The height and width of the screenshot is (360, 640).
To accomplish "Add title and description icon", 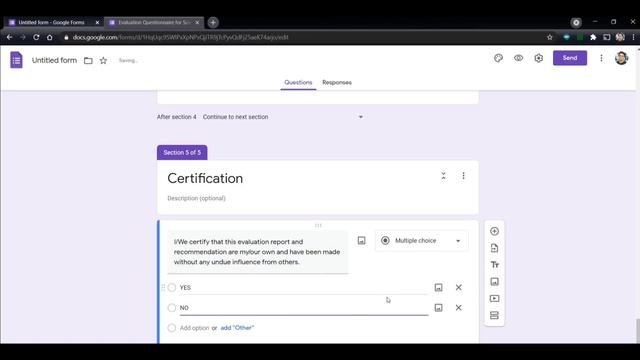I will (494, 265).
